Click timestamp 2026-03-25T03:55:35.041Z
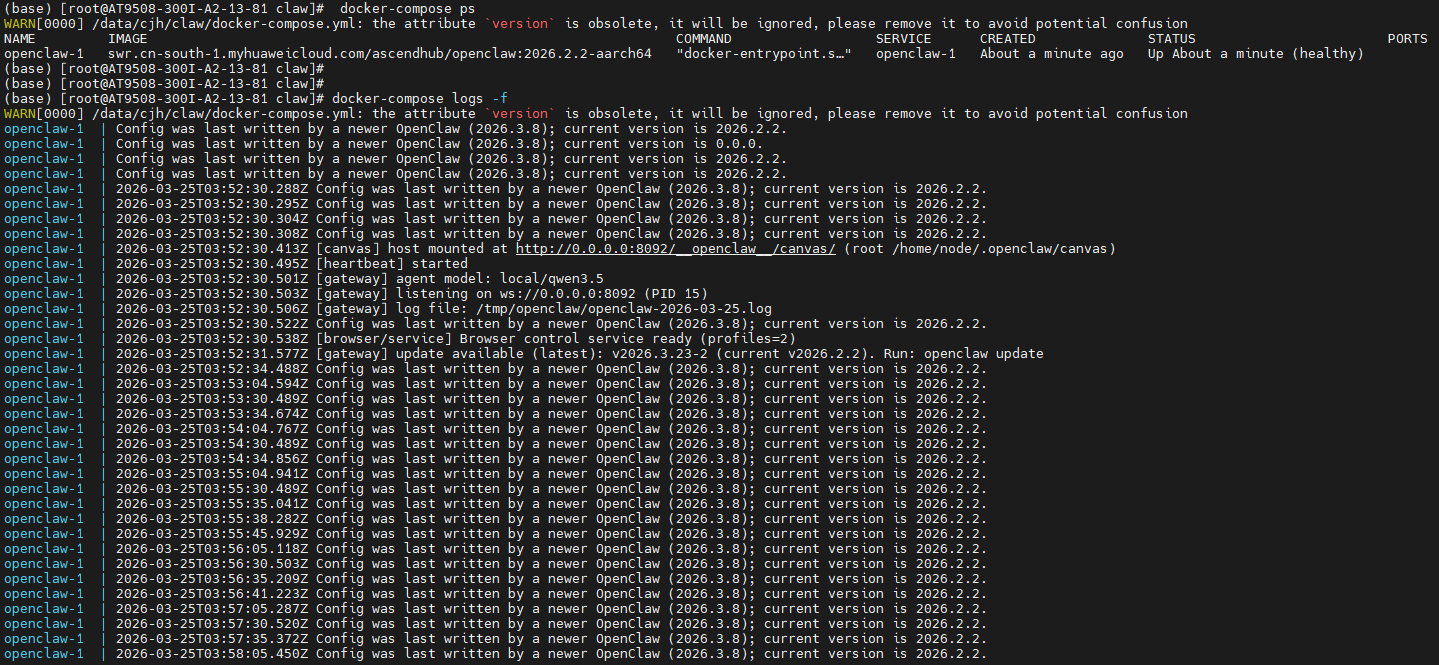 (212, 504)
